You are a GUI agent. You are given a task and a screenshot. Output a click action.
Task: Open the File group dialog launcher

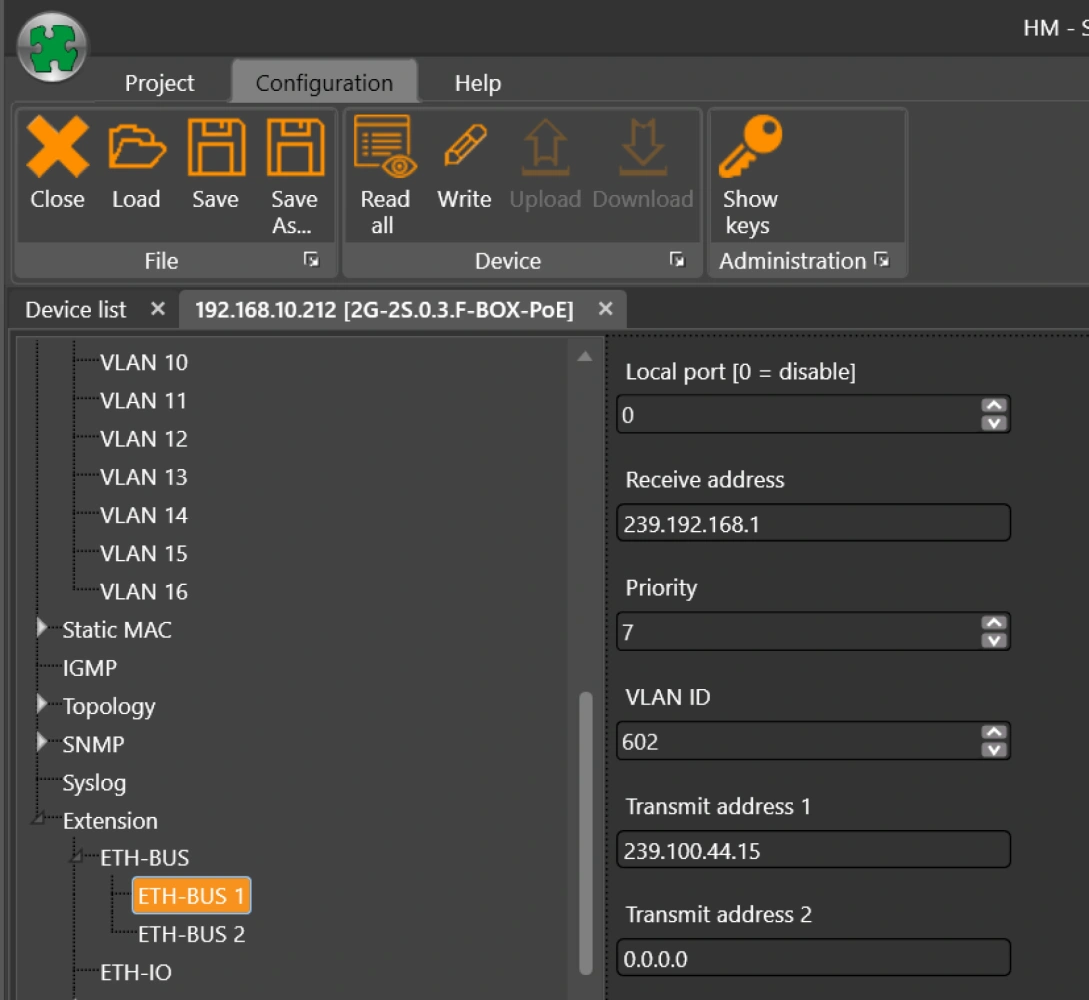point(312,261)
